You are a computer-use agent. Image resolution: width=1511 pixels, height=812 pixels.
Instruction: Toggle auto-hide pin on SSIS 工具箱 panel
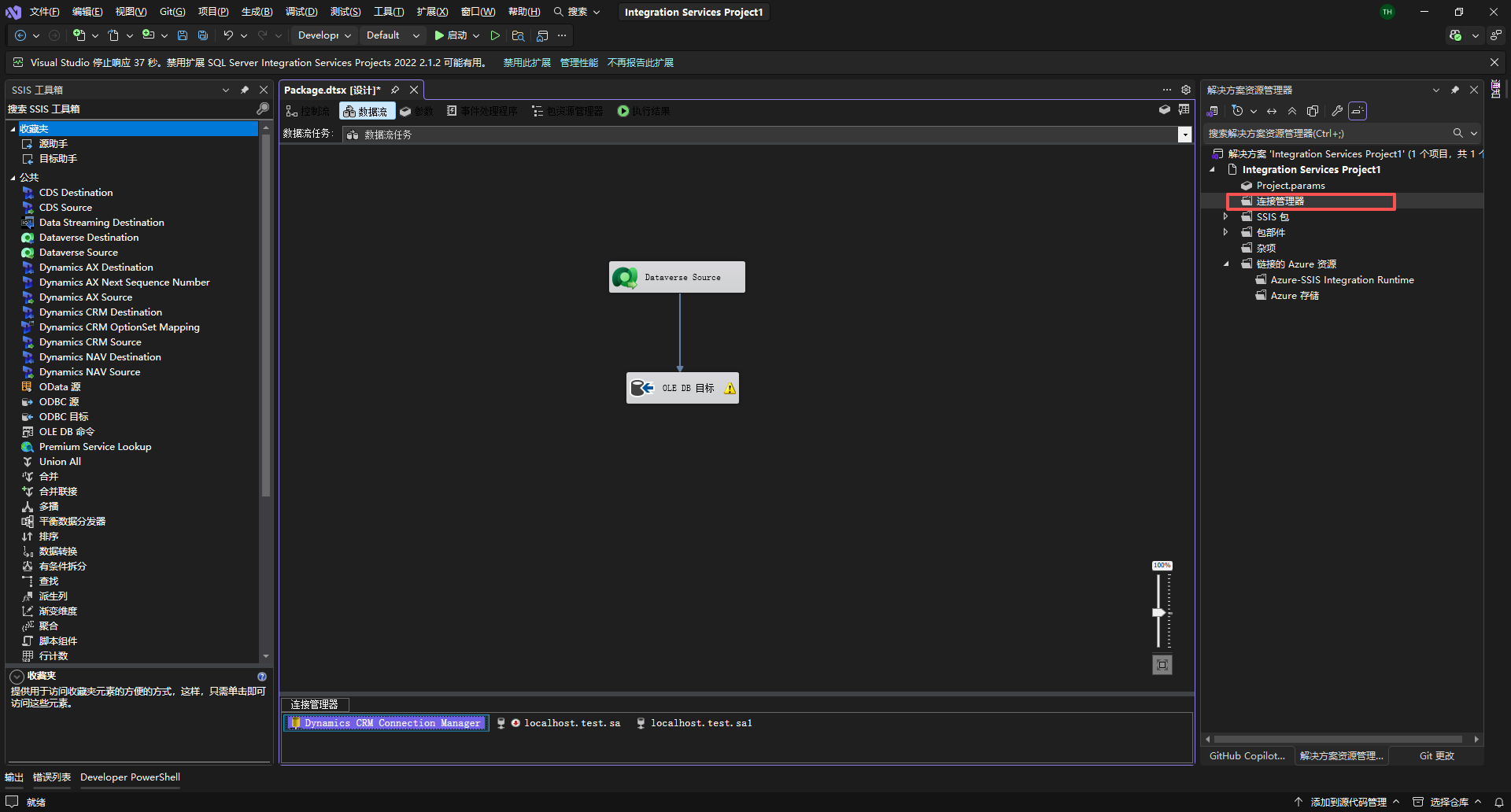click(x=245, y=90)
